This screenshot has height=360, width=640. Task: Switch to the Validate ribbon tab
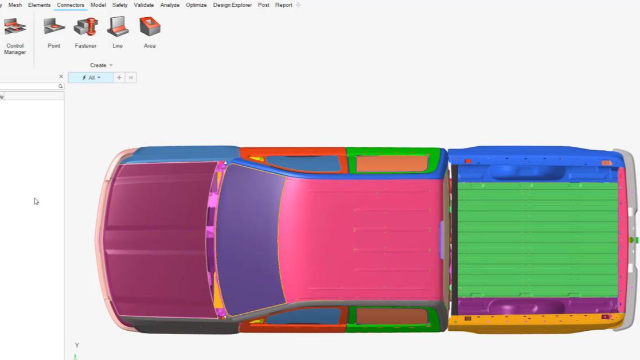[x=144, y=5]
